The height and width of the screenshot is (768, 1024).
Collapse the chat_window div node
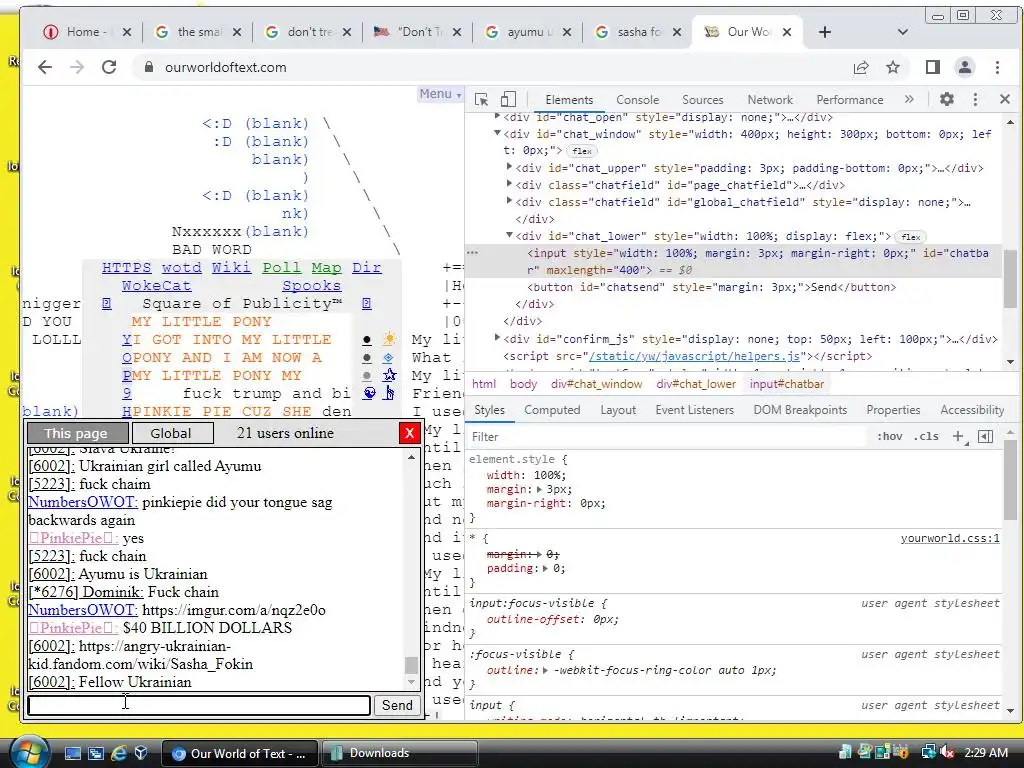[497, 133]
